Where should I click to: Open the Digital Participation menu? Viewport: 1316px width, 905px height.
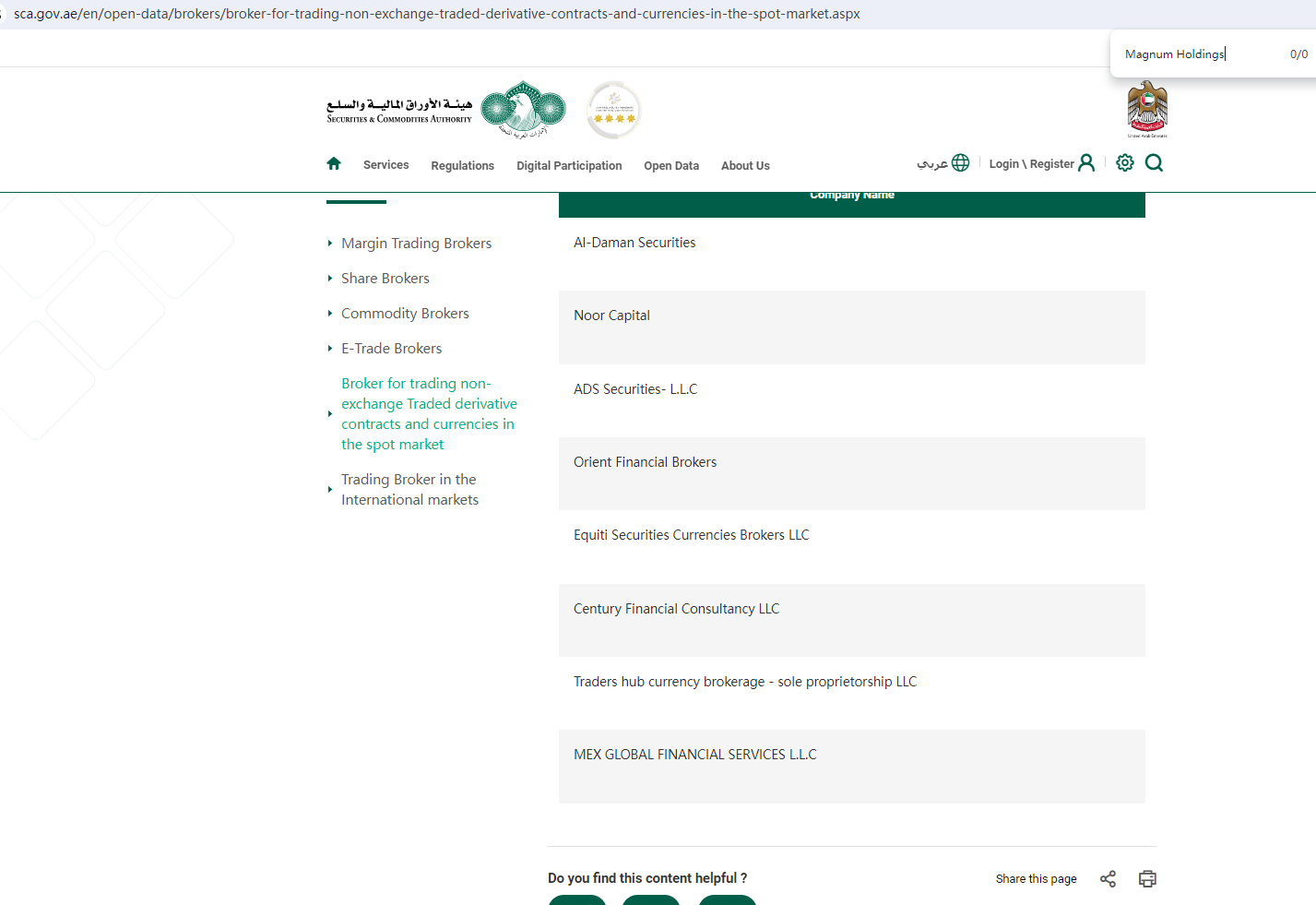[x=569, y=166]
